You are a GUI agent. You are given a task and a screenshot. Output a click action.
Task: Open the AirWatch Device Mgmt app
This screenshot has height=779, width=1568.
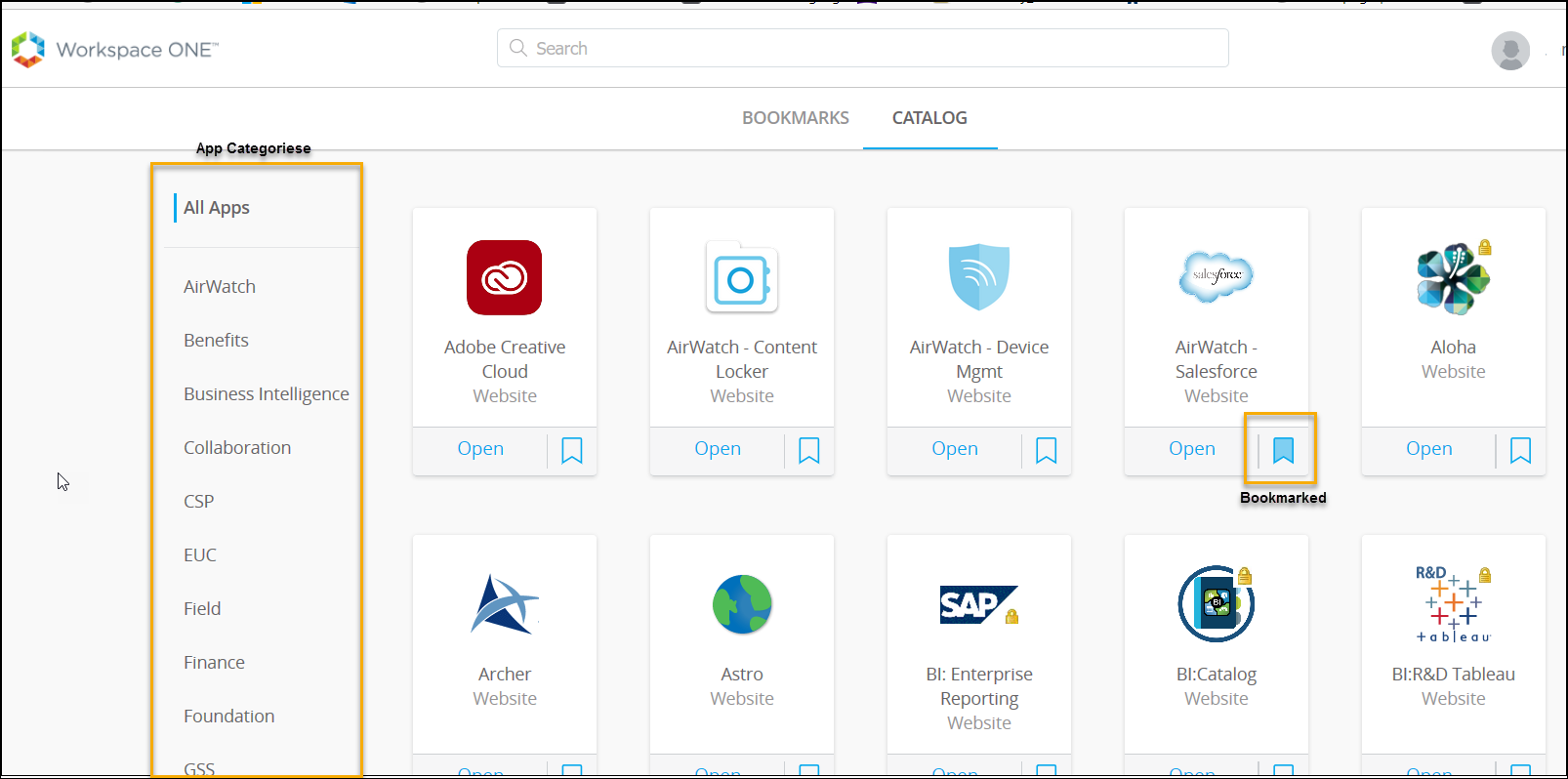coord(955,449)
